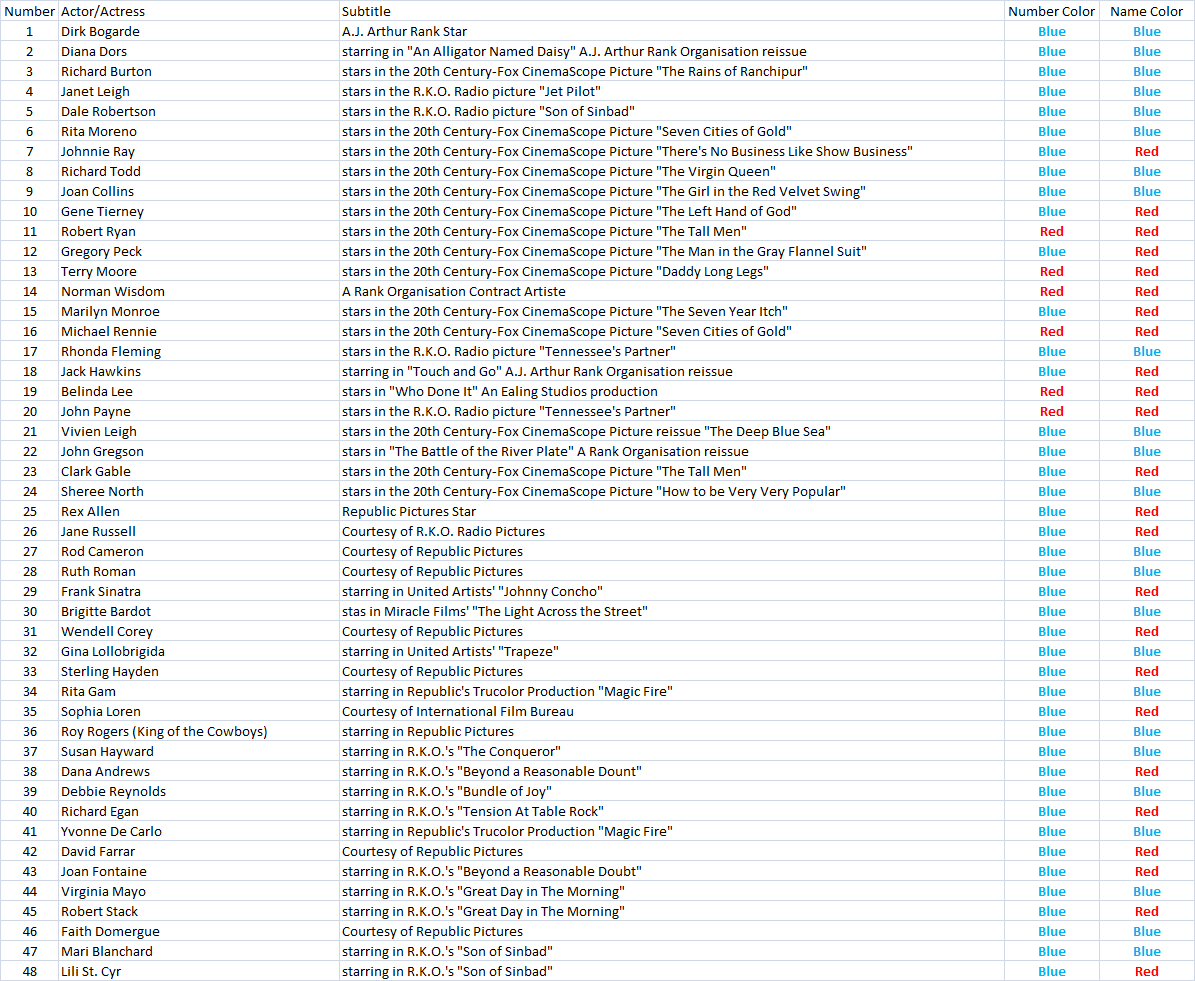The height and width of the screenshot is (981, 1195).
Task: Select the "Johnny Concho" subtitle cell
Action: click(671, 591)
